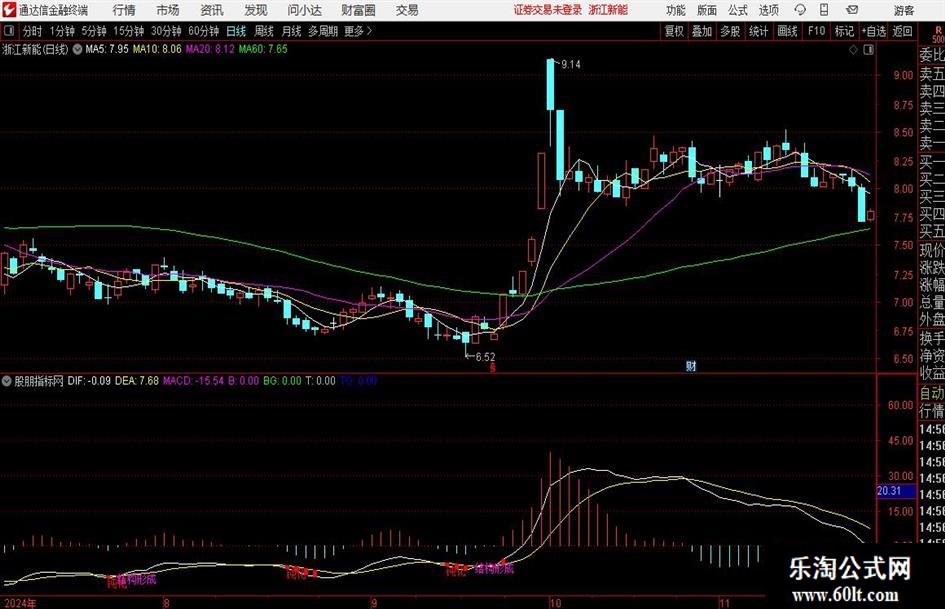Click the 画线 drawing button
The image size is (945, 609).
[x=788, y=31]
